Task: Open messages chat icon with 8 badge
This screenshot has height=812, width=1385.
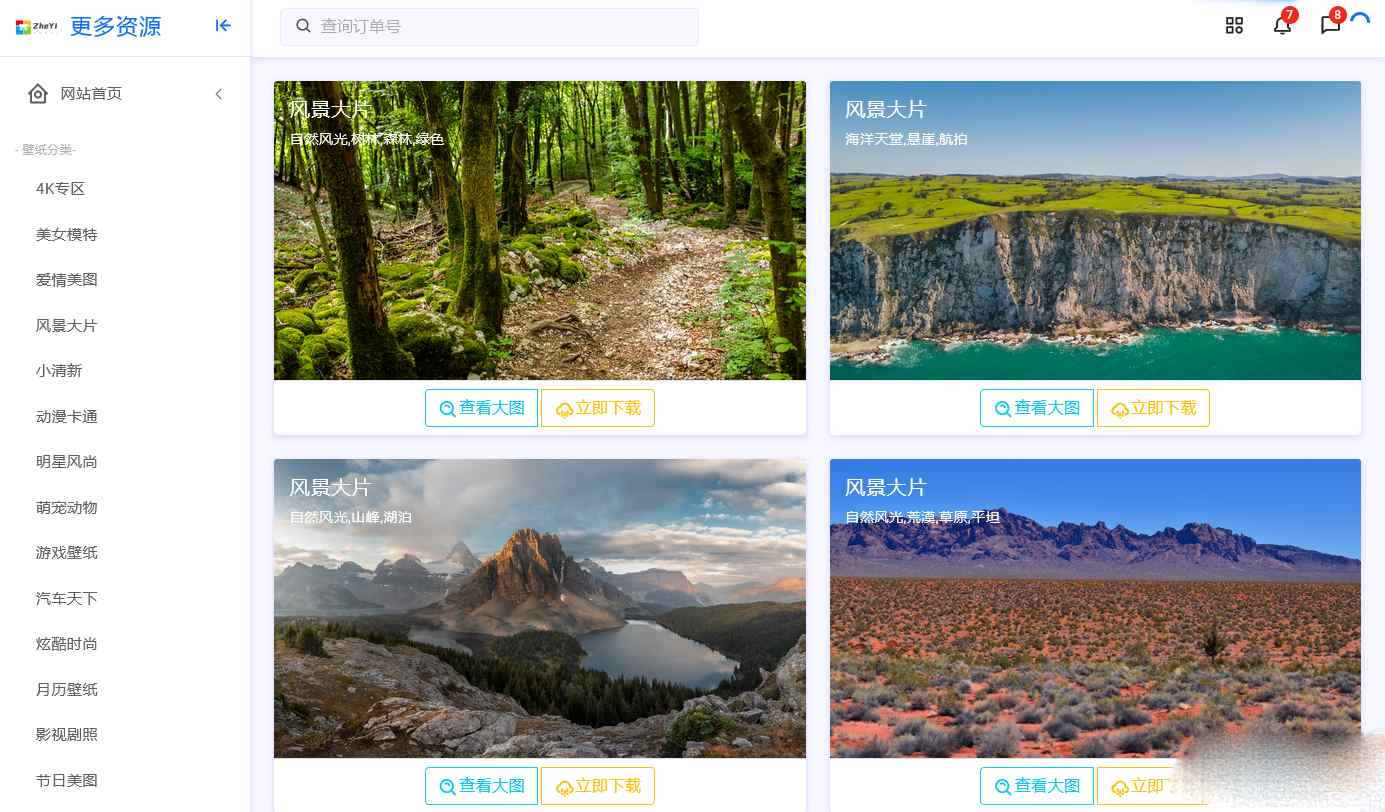Action: pos(1331,25)
